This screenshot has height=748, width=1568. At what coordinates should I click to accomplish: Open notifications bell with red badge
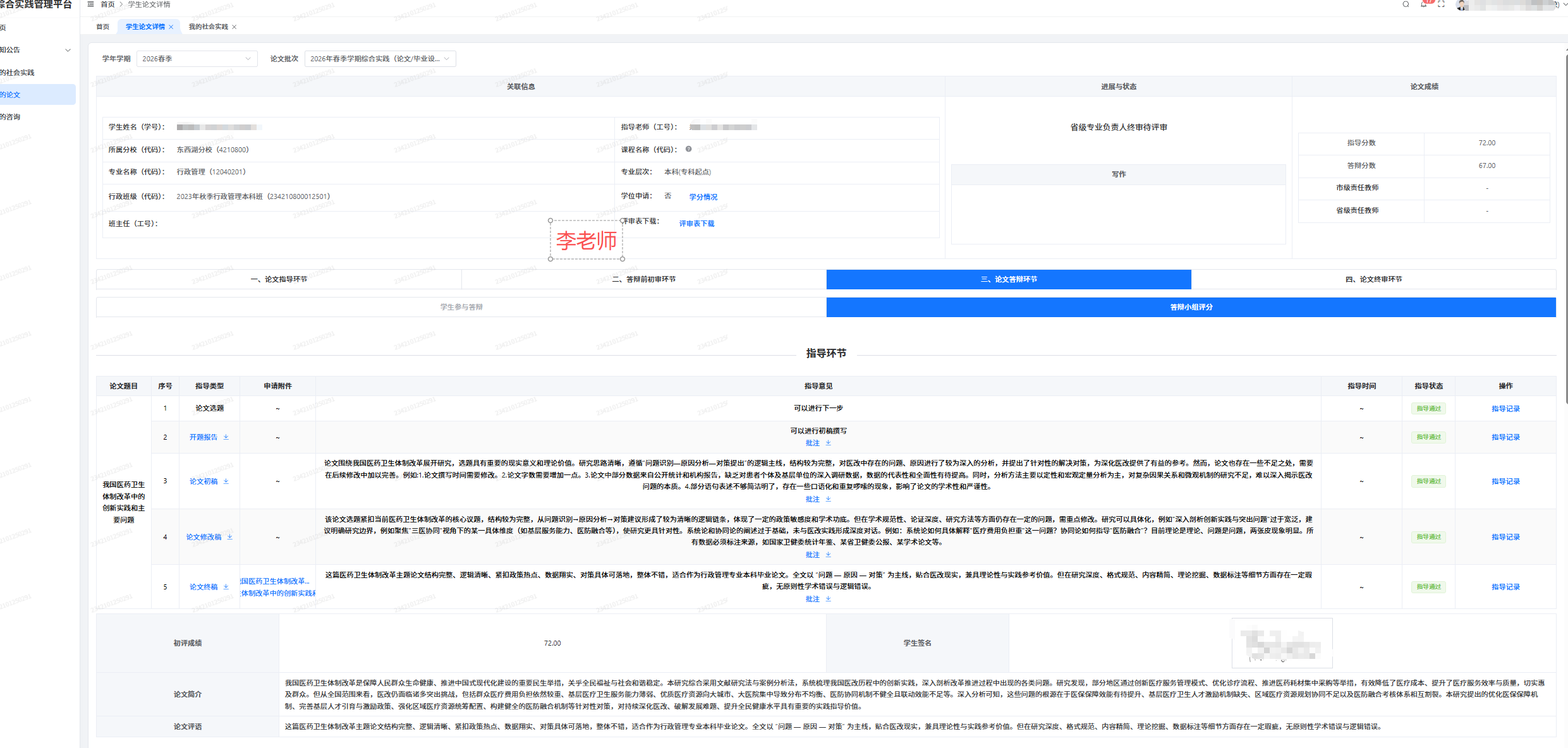(x=1423, y=4)
